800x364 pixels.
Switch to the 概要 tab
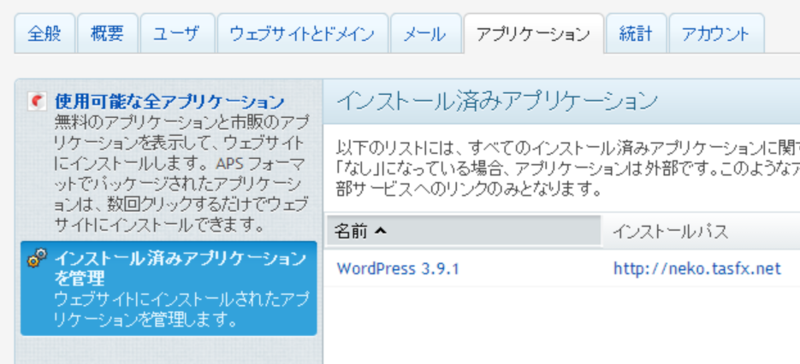tap(108, 34)
